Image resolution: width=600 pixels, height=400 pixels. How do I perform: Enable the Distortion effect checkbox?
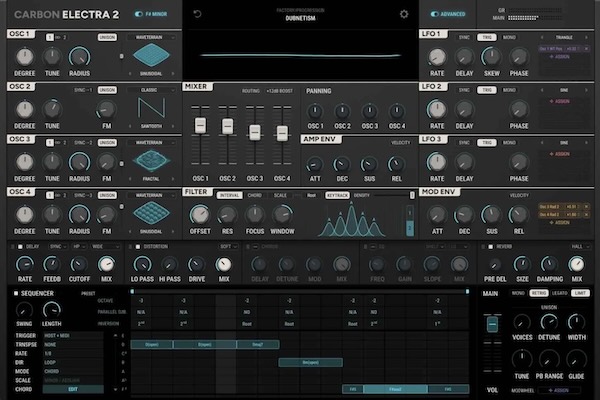[x=138, y=247]
